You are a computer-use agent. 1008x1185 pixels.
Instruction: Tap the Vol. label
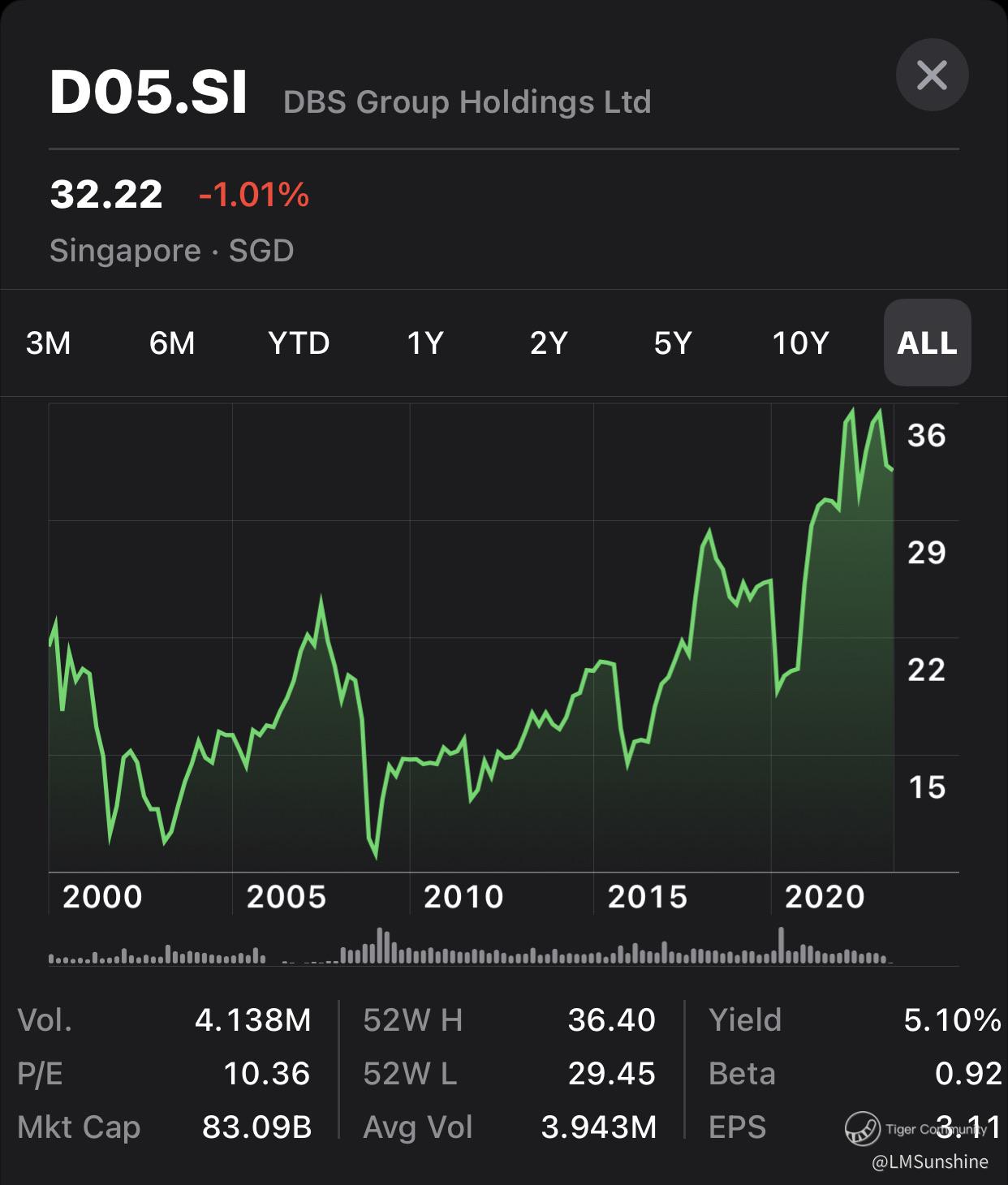click(45, 1020)
